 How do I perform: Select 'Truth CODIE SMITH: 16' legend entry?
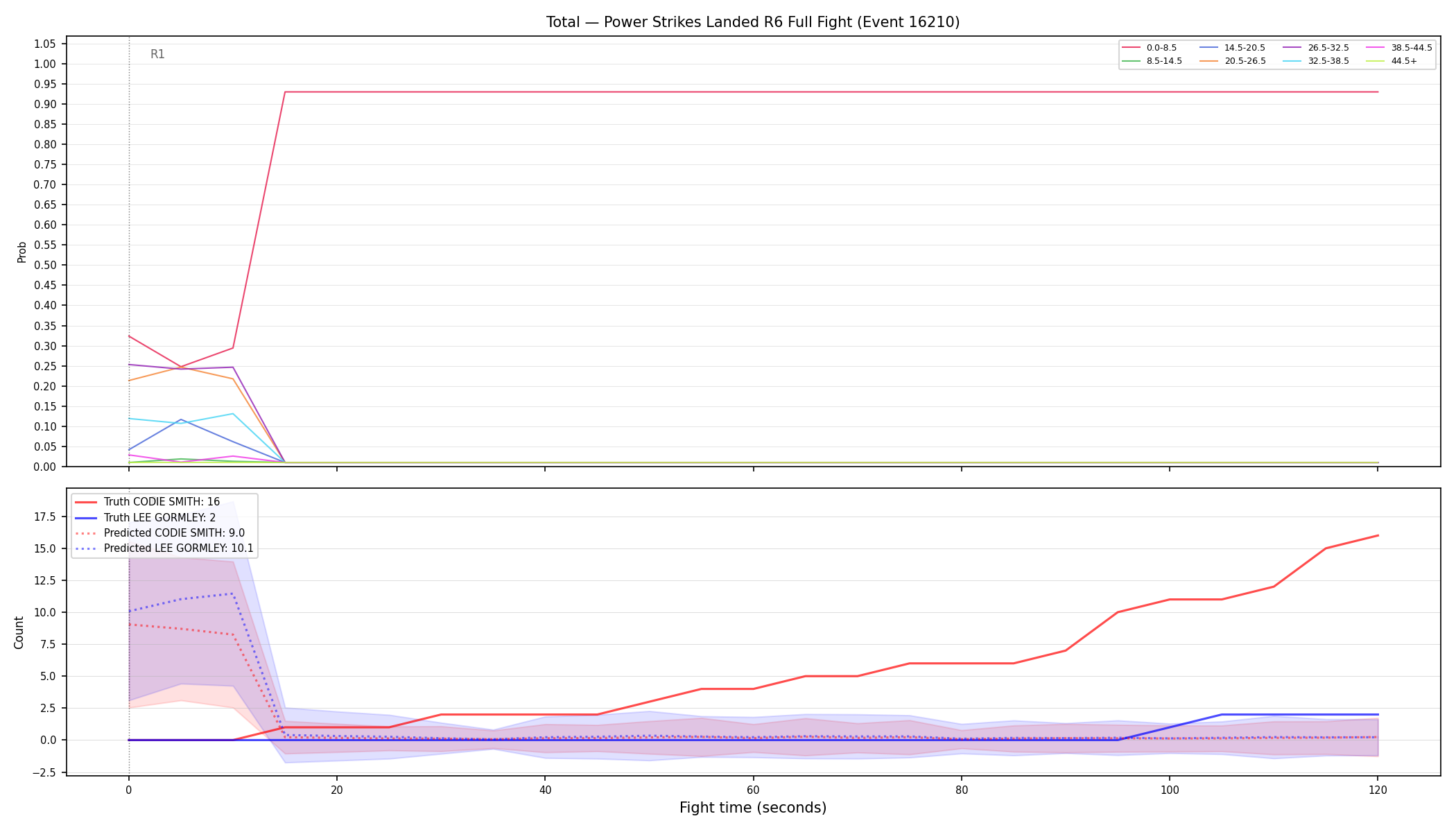pos(162,502)
